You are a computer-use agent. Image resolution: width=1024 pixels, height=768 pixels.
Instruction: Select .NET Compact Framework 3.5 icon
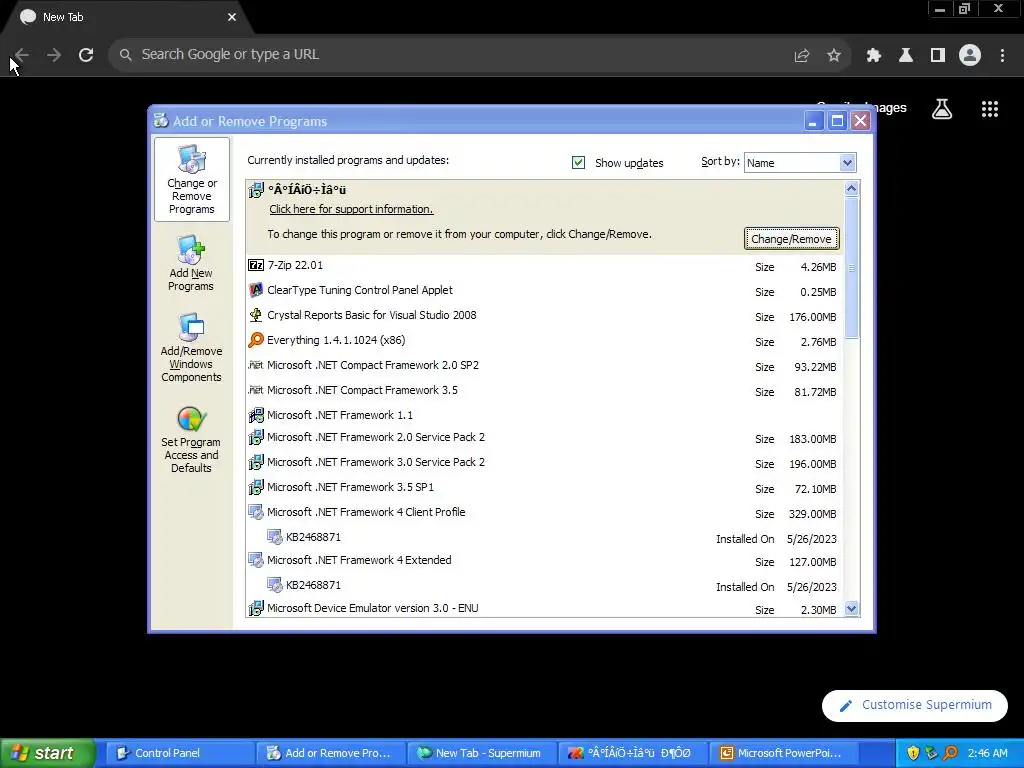(256, 390)
